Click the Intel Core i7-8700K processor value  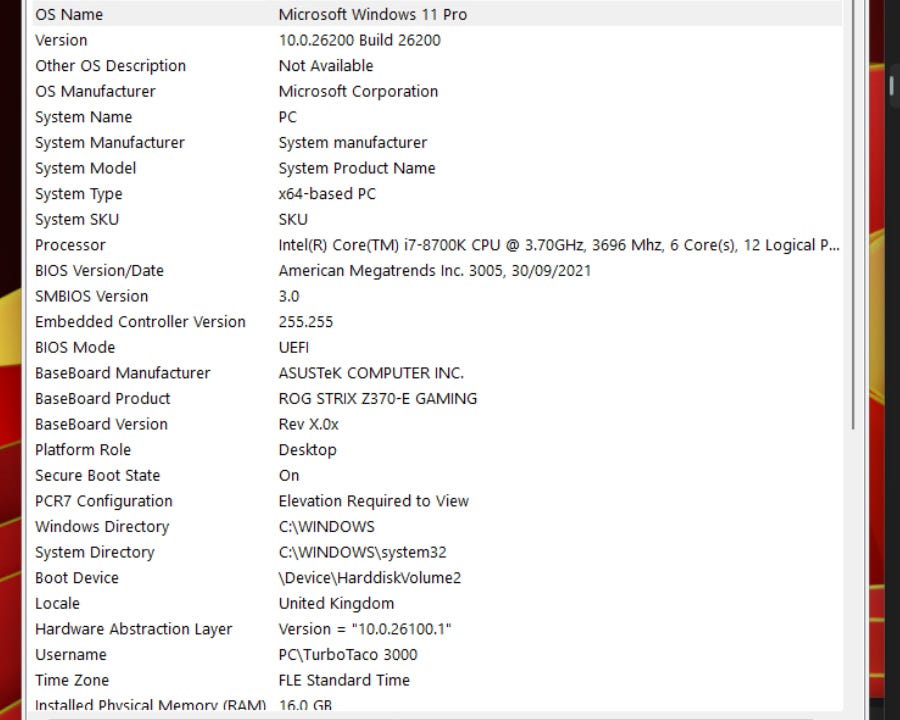(559, 245)
